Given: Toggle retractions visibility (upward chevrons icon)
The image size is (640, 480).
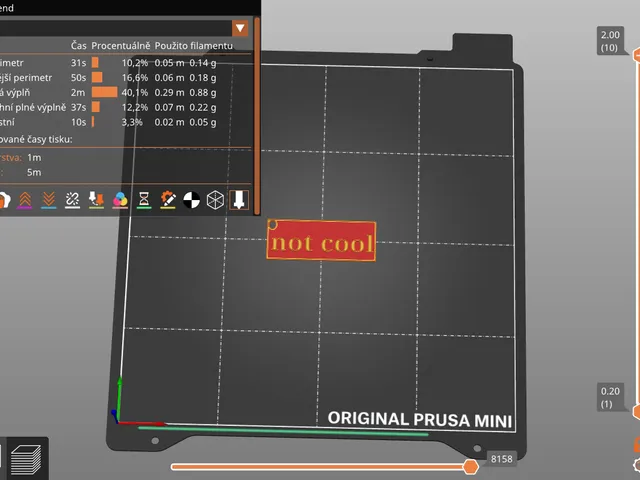Looking at the screenshot, I should [25, 200].
